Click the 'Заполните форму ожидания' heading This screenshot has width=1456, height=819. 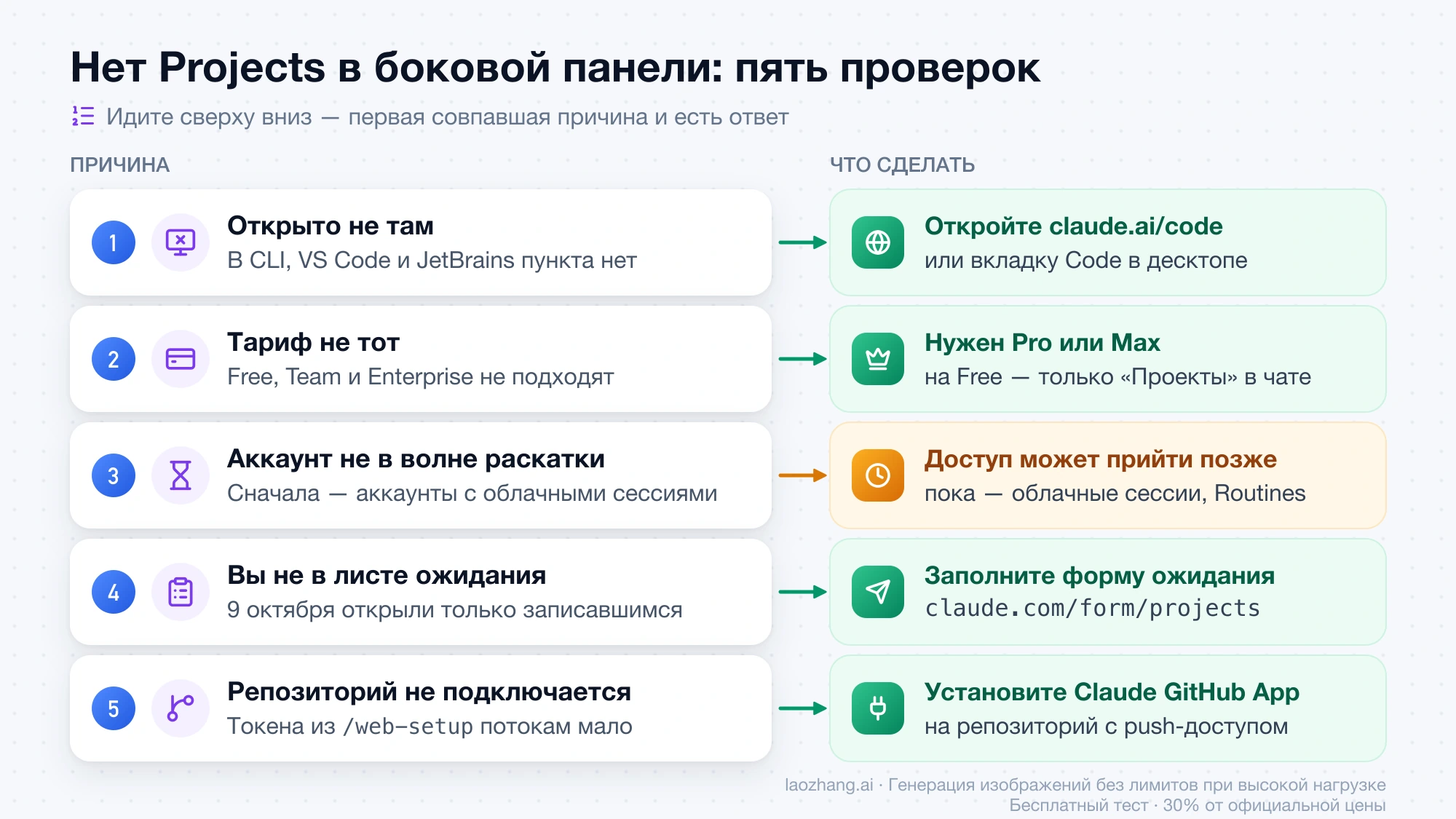click(x=1099, y=575)
